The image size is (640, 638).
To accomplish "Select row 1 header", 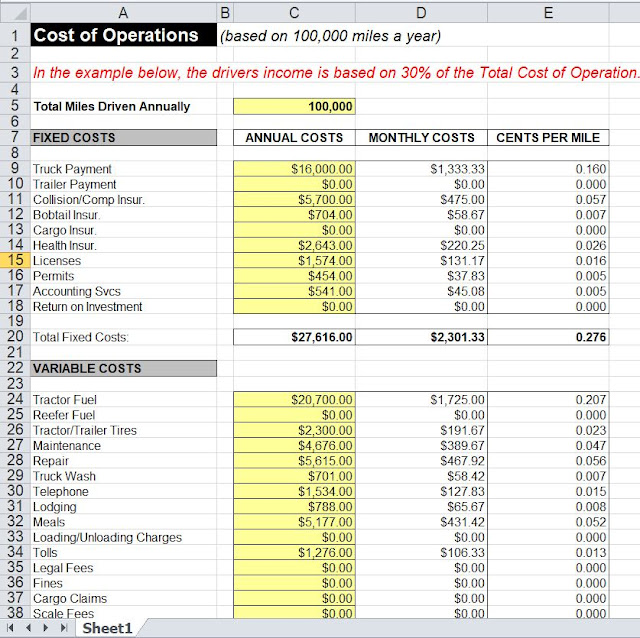I will click(x=15, y=36).
